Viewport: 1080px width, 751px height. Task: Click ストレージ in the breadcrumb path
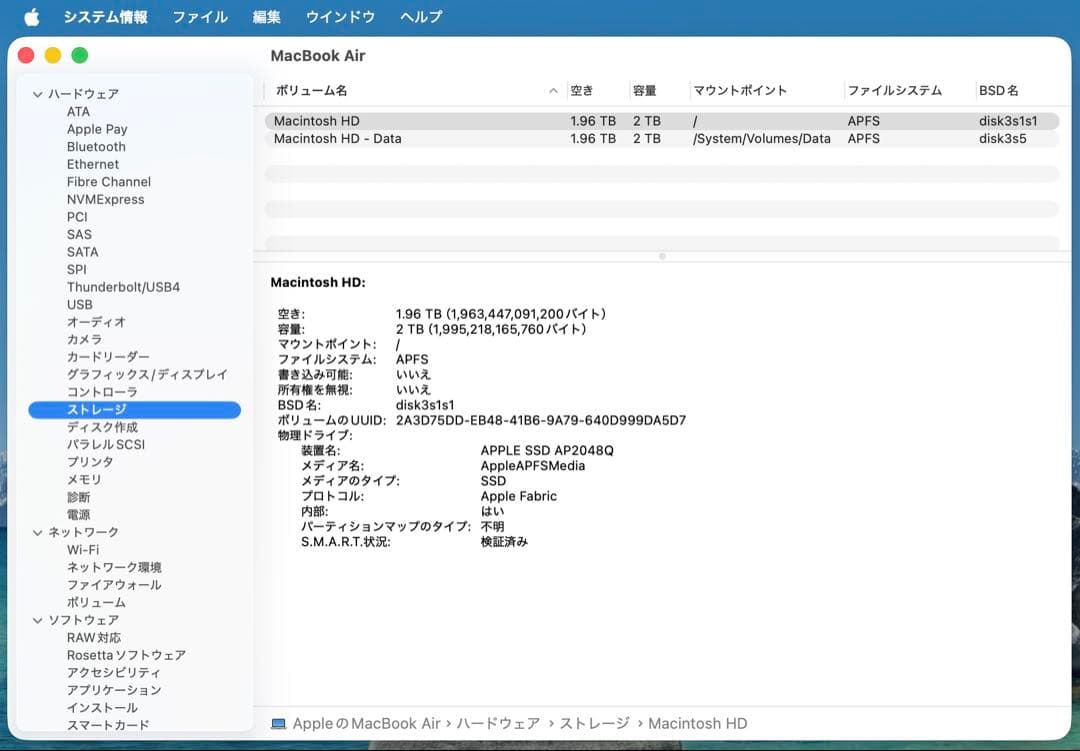coord(598,723)
